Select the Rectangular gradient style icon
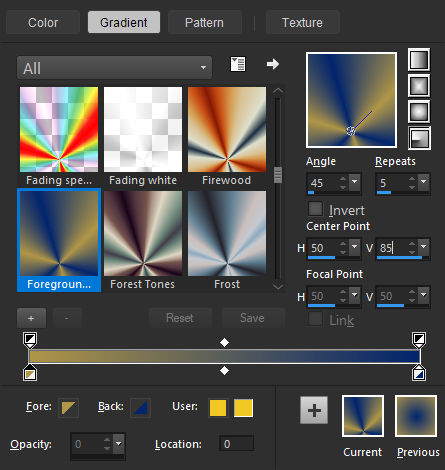The width and height of the screenshot is (445, 470). pyautogui.click(x=419, y=86)
